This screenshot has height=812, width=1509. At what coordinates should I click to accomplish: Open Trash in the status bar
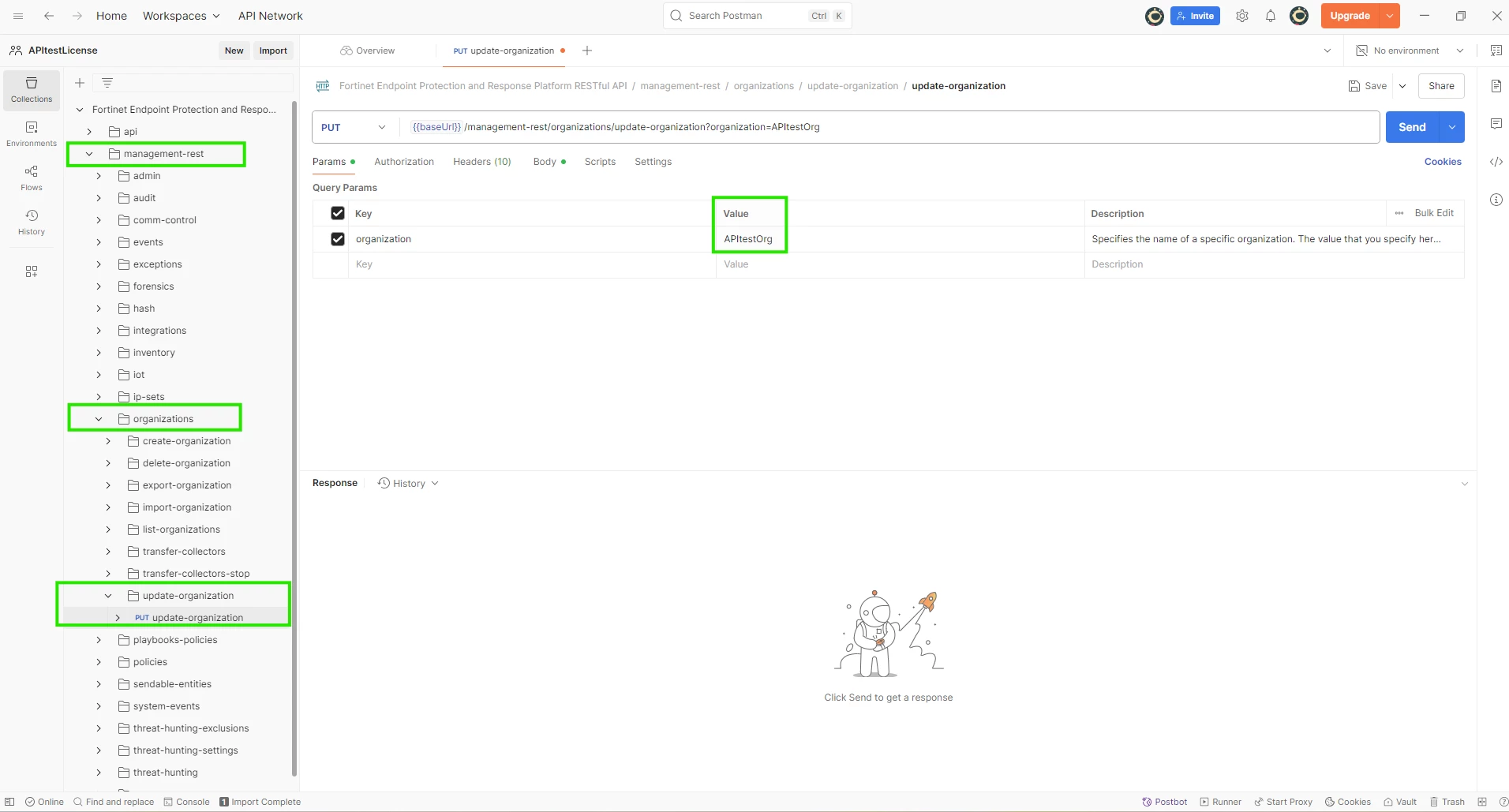[1447, 802]
